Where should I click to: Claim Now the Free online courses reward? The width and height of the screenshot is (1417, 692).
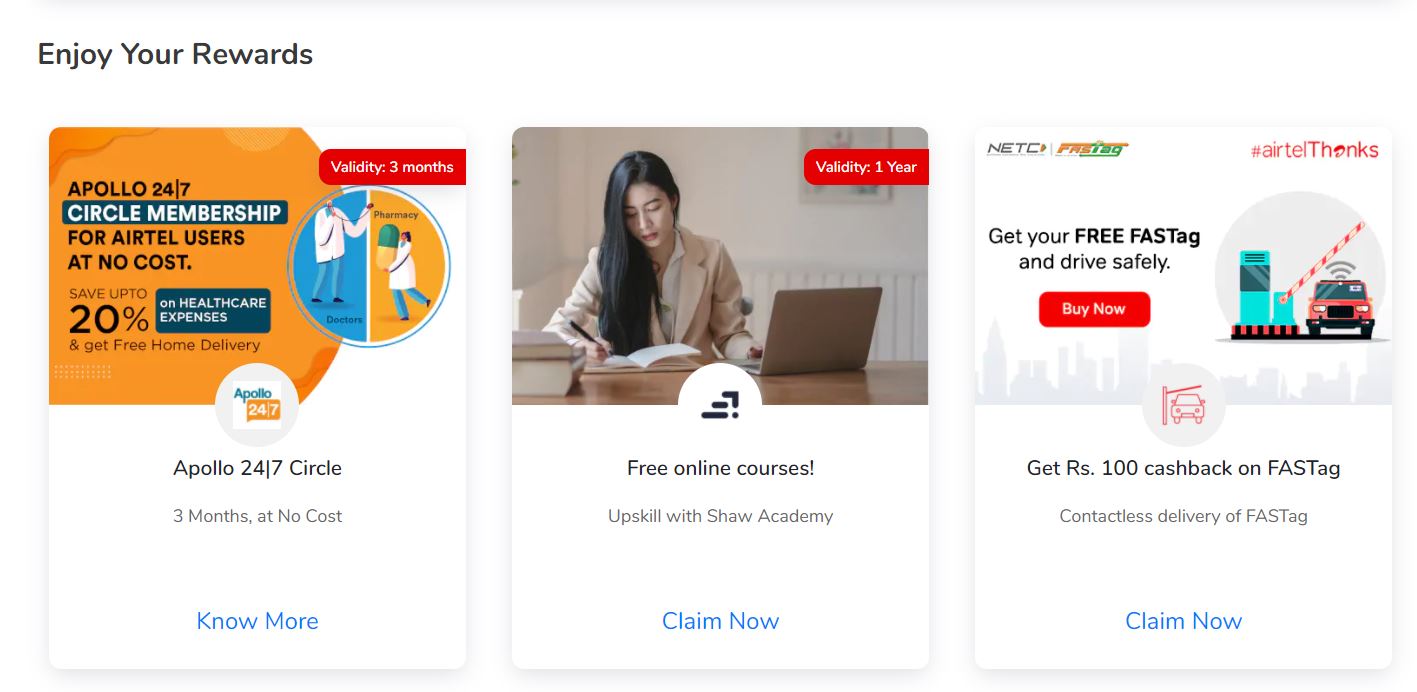720,621
